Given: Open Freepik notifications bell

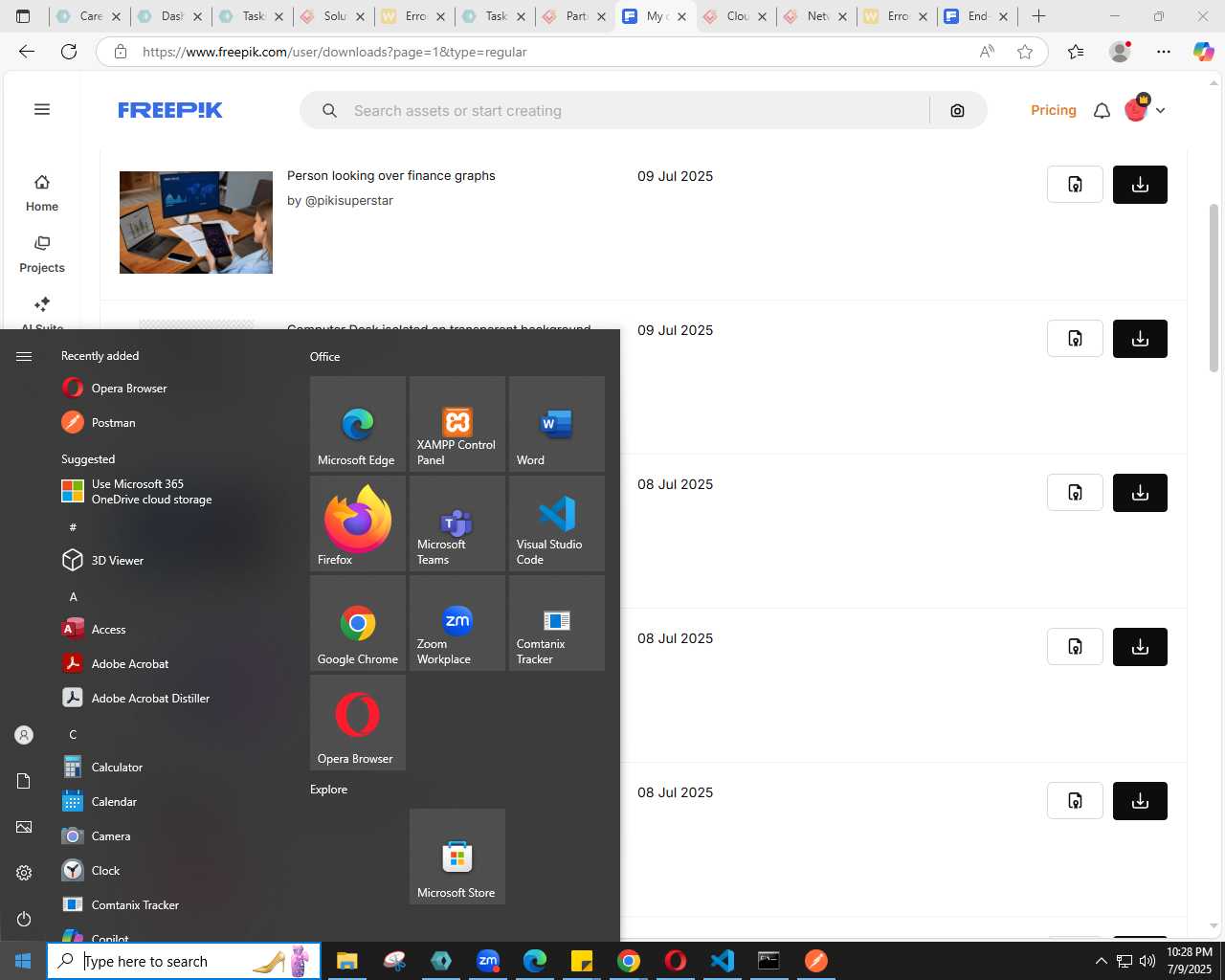Looking at the screenshot, I should pos(1102,111).
